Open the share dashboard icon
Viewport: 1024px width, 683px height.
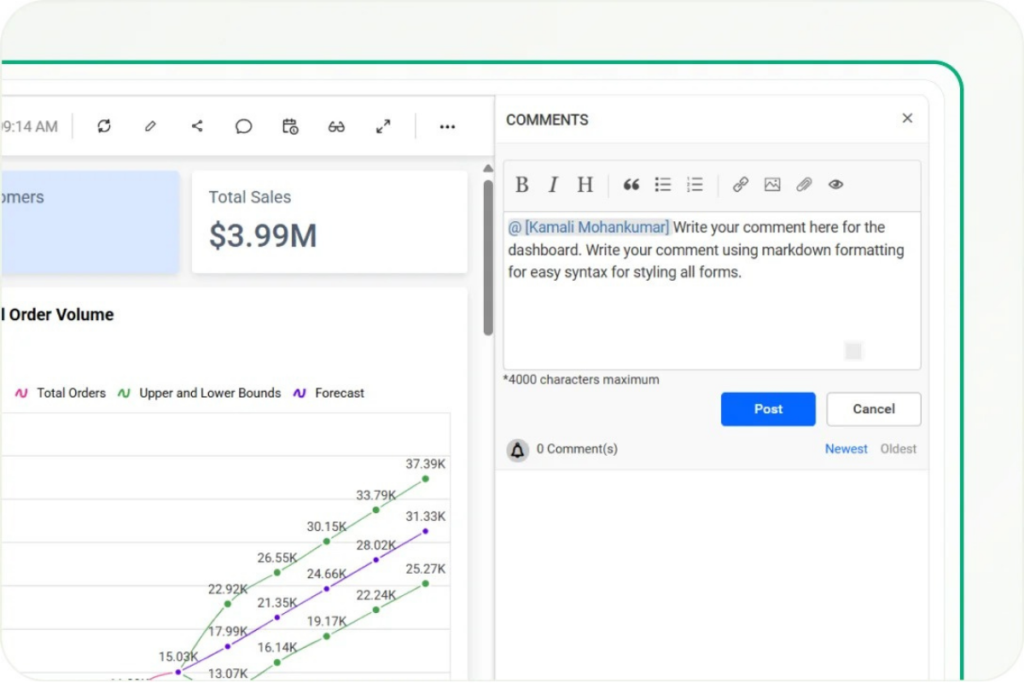point(197,127)
